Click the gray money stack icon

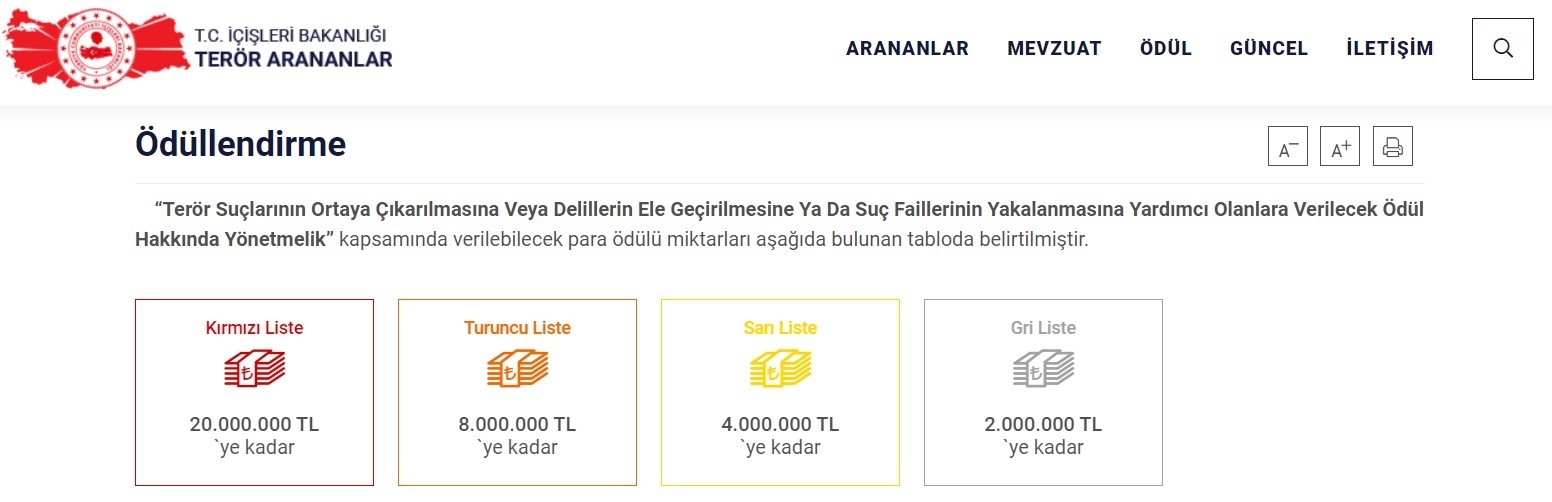1043,369
